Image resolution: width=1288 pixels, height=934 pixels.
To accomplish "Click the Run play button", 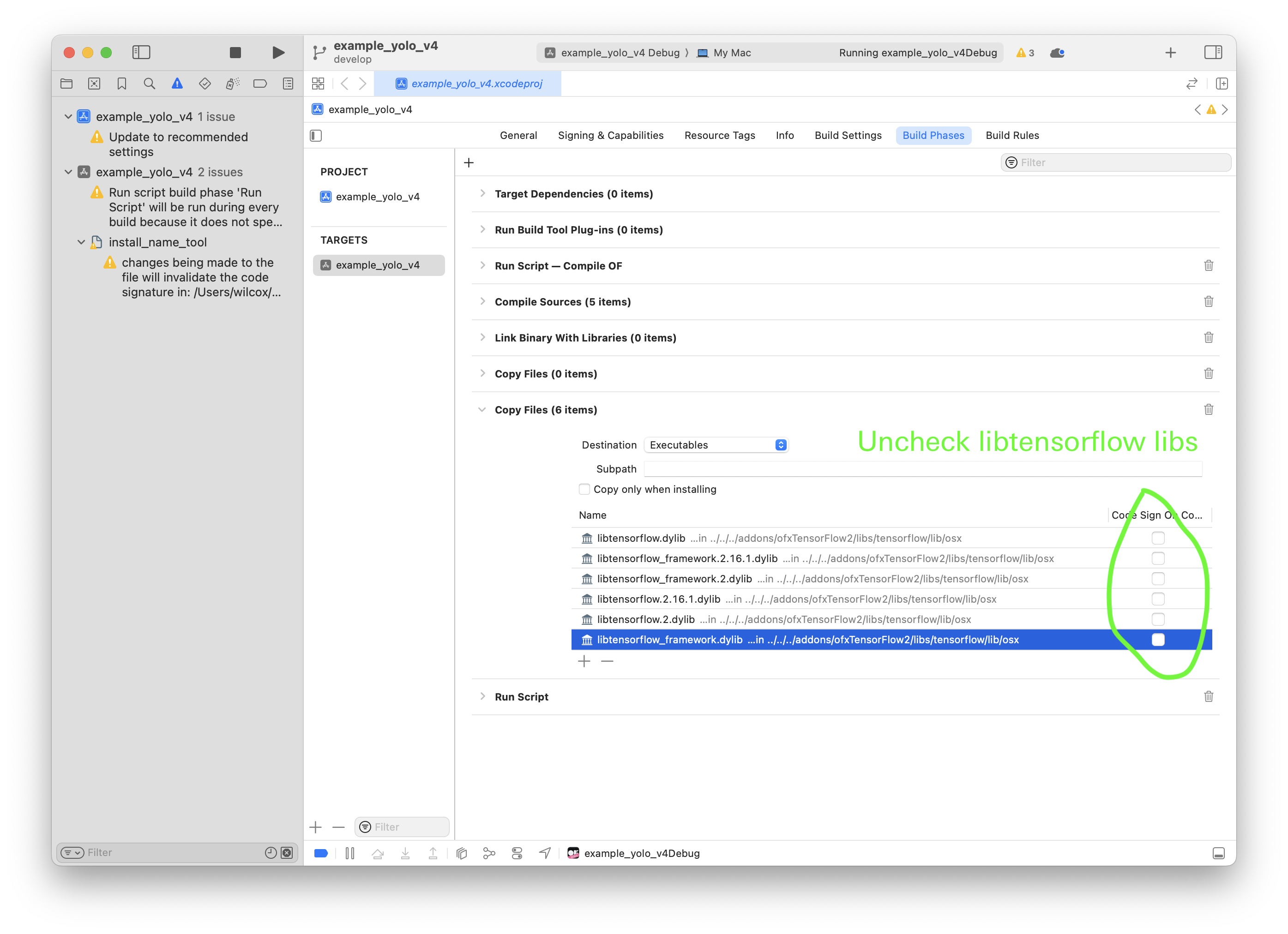I will click(278, 53).
